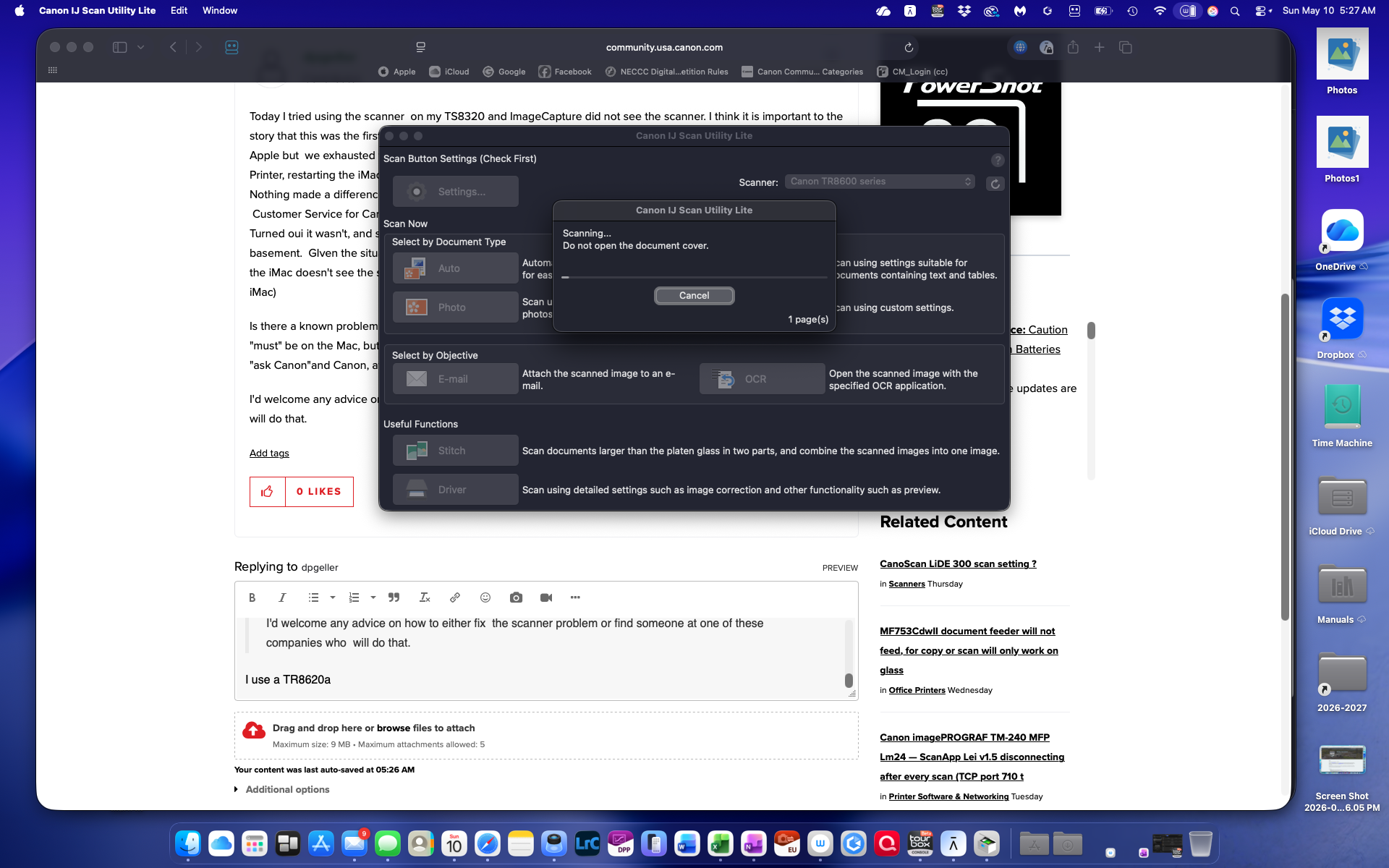Image resolution: width=1389 pixels, height=868 pixels.
Task: Open the Scanner selection dropdown
Action: [x=880, y=182]
